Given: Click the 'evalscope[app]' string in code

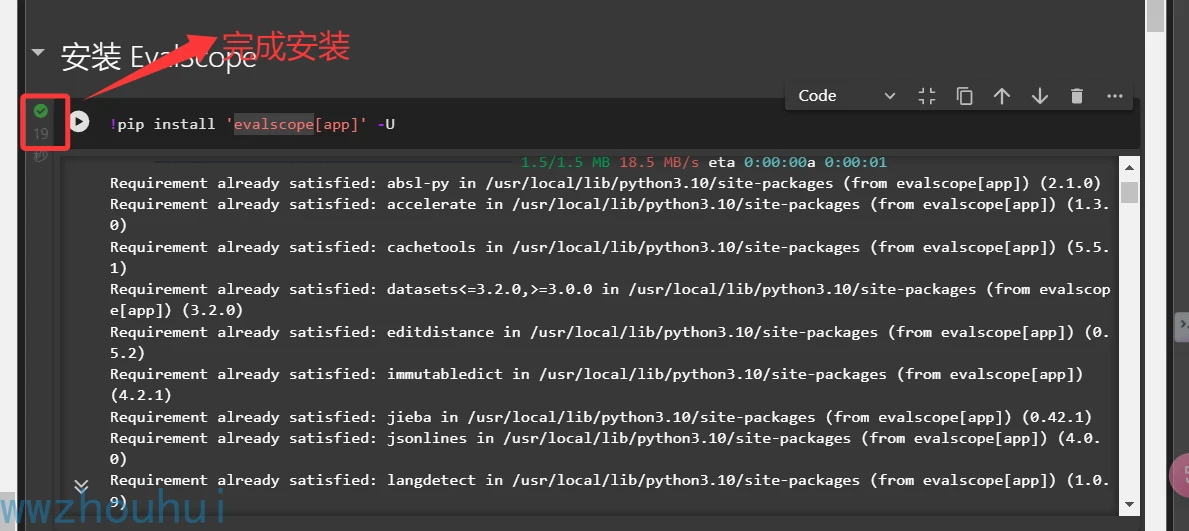Looking at the screenshot, I should coord(297,124).
